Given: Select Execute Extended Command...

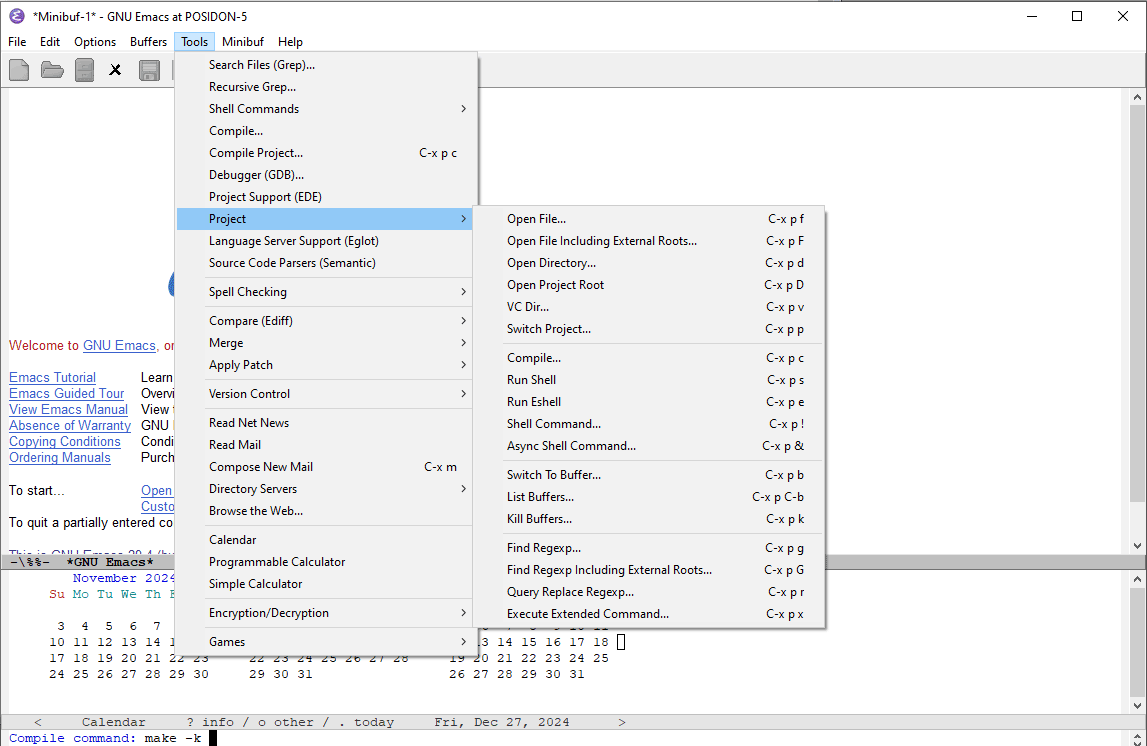Looking at the screenshot, I should tap(649, 614).
